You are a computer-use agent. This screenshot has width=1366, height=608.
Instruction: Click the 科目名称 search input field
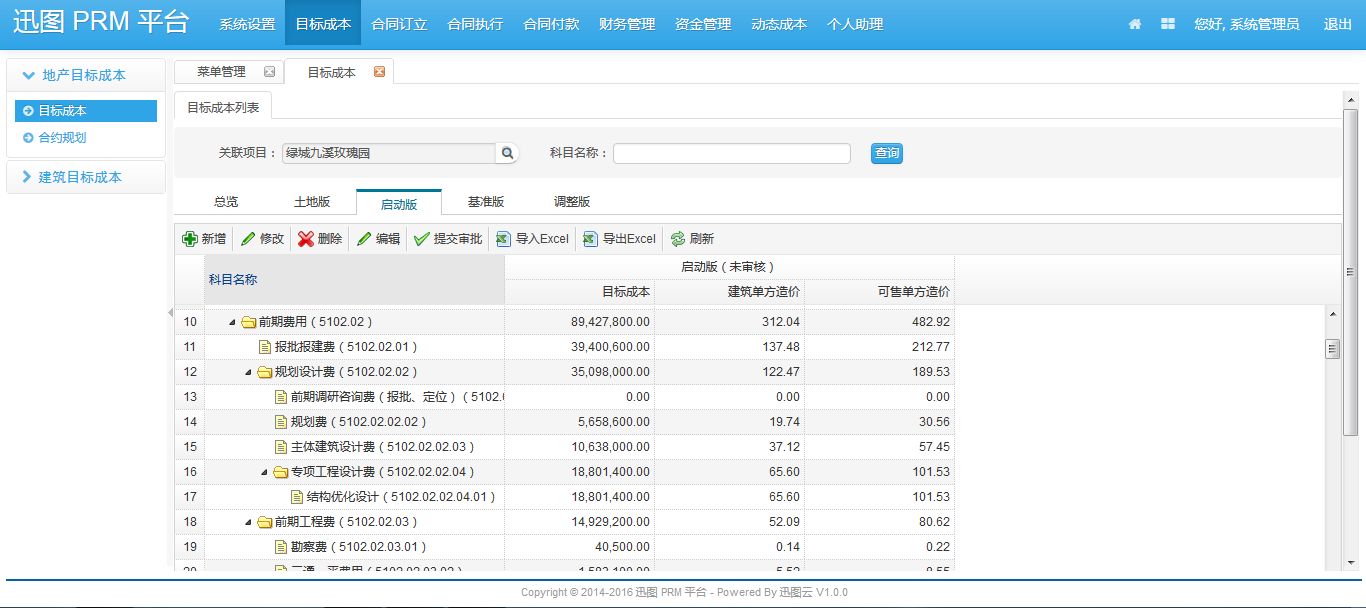coord(732,153)
